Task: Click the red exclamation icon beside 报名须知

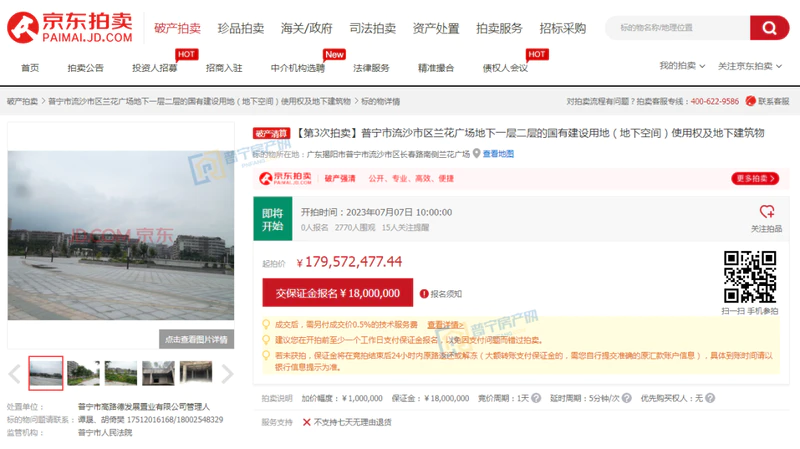Action: tap(424, 294)
